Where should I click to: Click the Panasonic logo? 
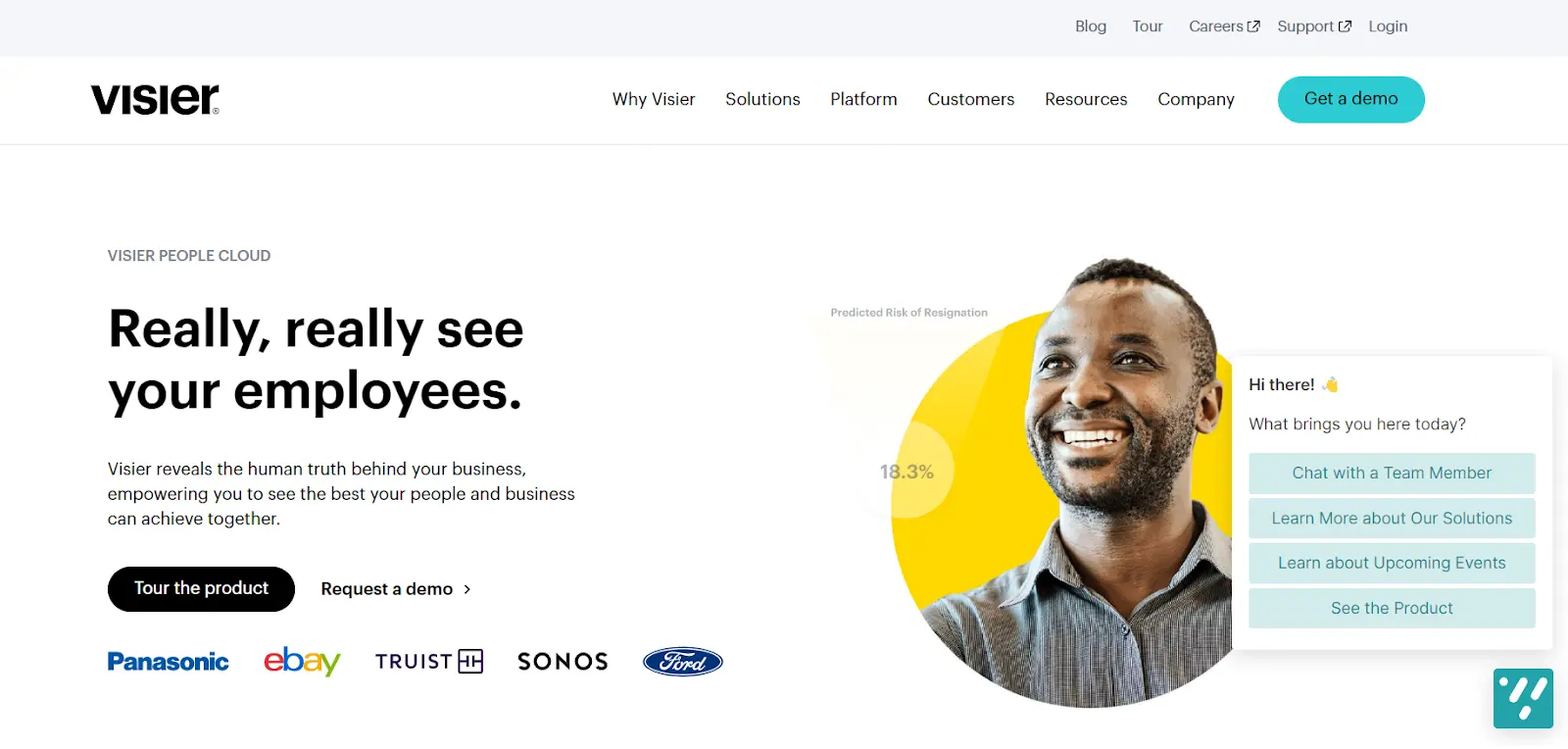click(x=168, y=662)
